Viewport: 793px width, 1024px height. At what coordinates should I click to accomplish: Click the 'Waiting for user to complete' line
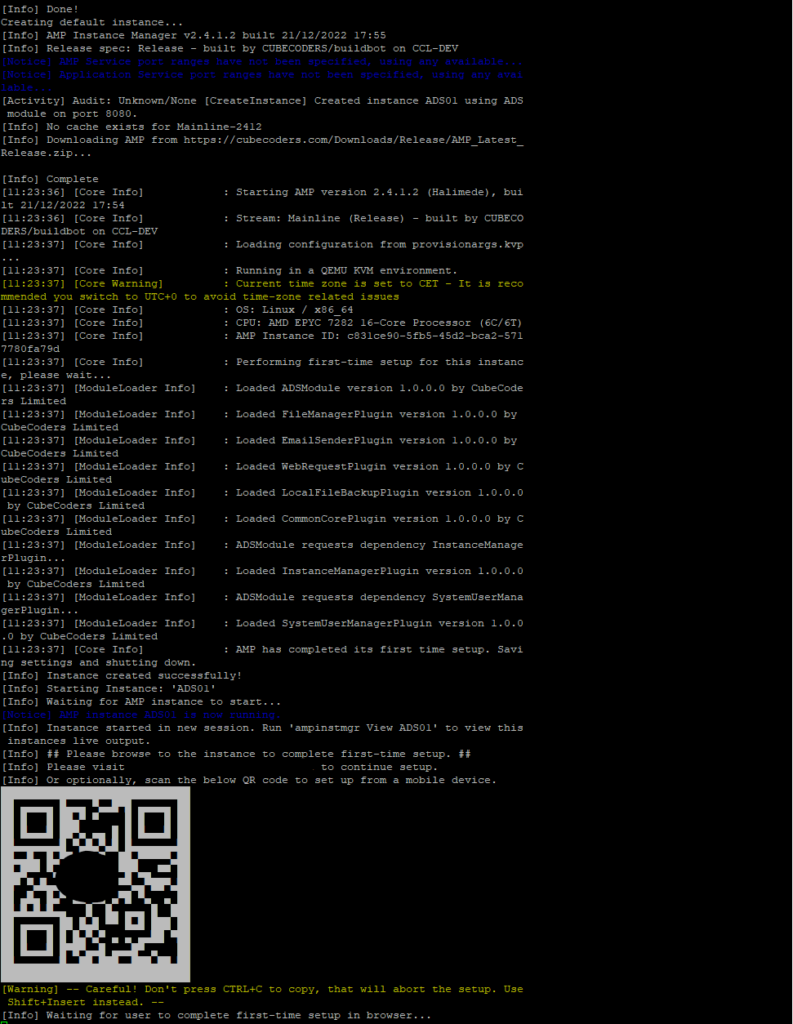[216, 1015]
